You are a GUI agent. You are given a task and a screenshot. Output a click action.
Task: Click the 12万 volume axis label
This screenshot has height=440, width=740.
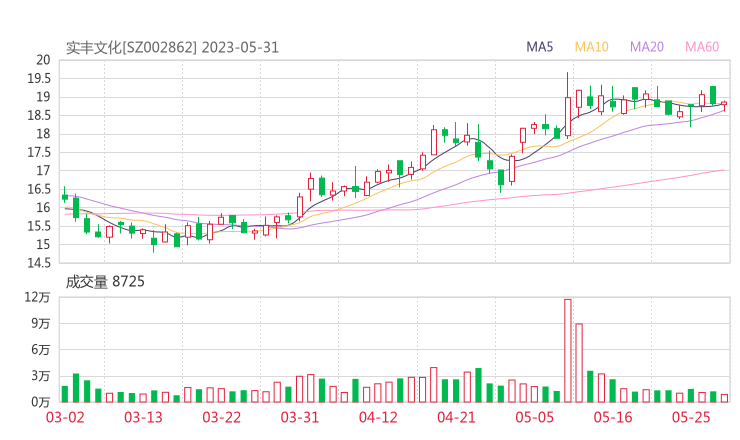pos(38,298)
